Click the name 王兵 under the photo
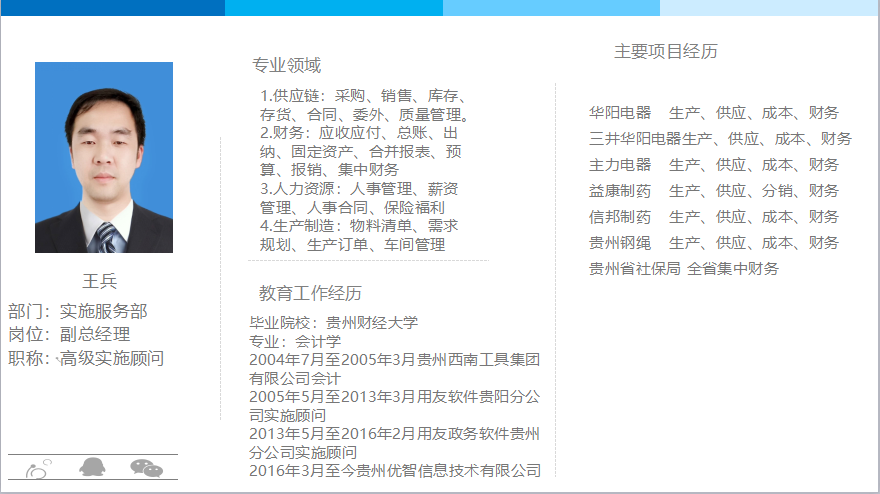 coord(99,281)
